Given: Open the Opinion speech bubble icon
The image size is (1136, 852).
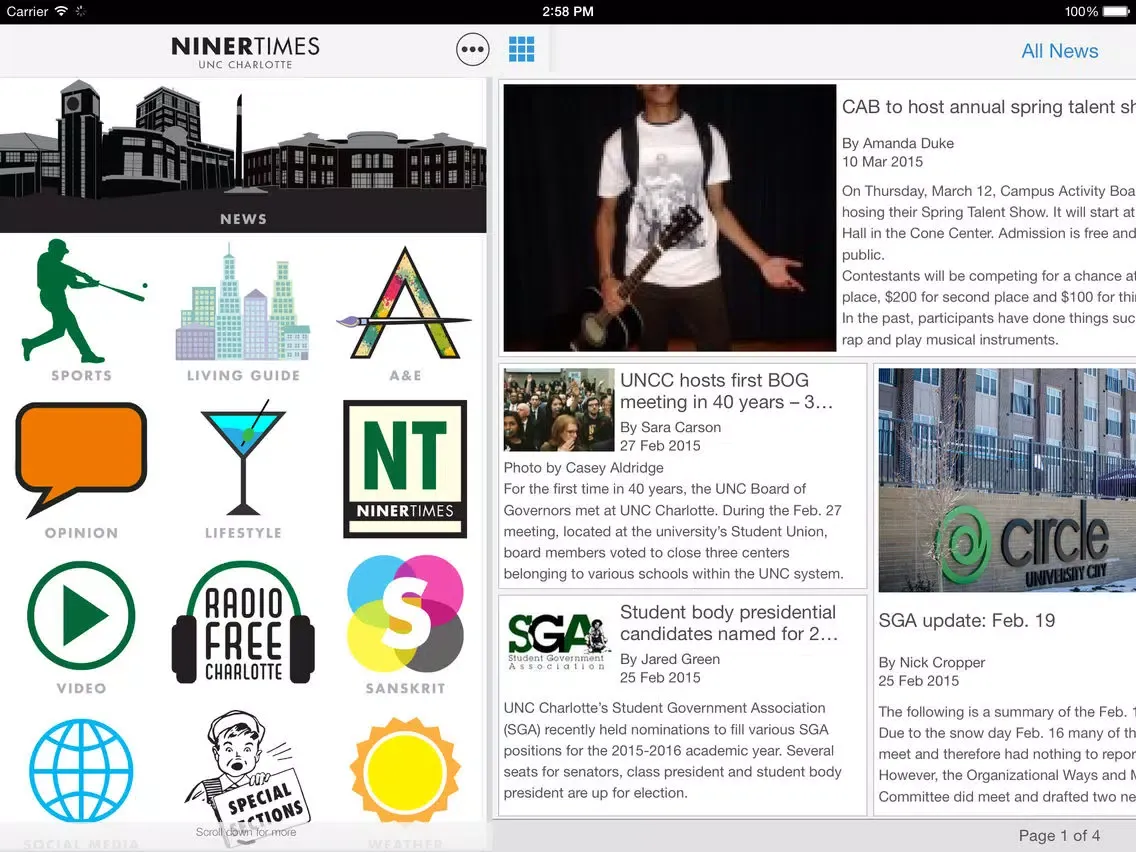Looking at the screenshot, I should click(x=81, y=460).
